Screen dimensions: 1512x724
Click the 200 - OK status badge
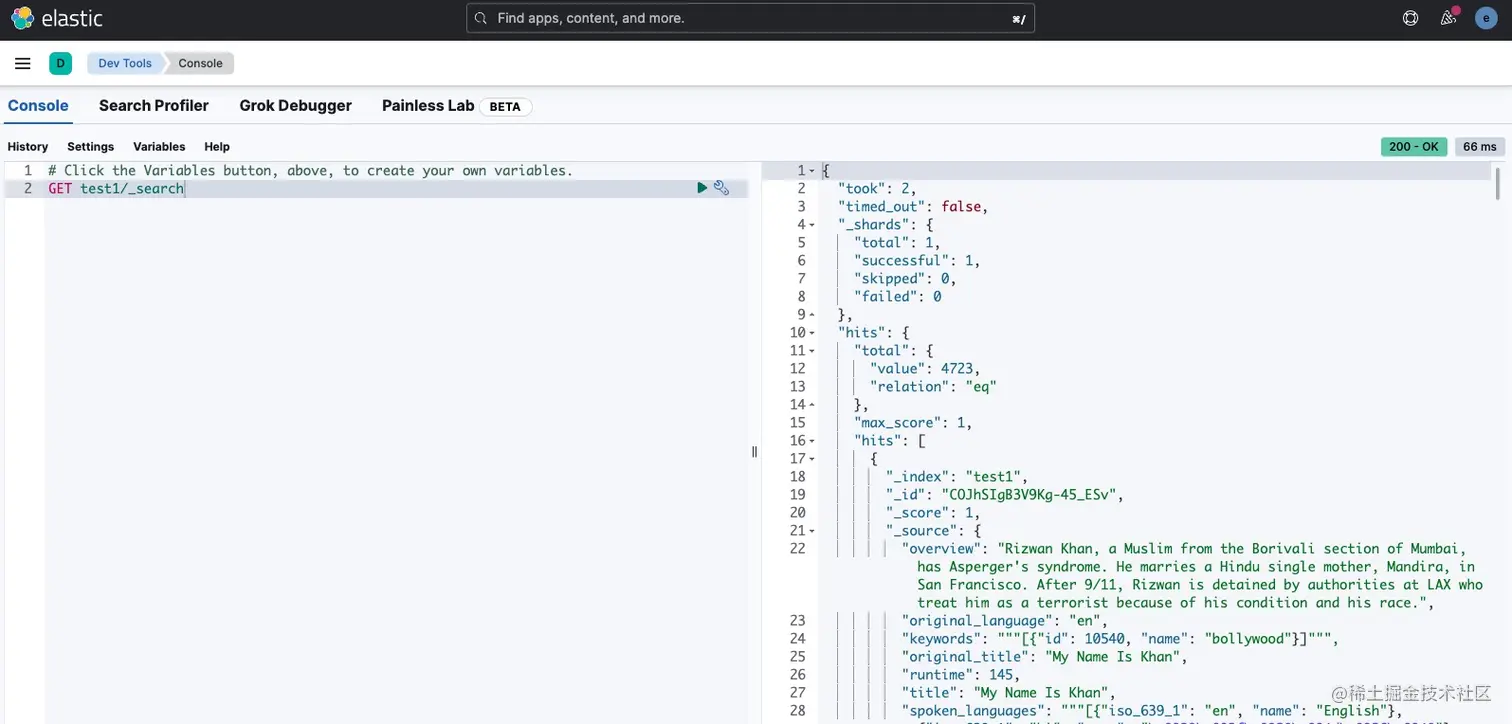pos(1414,147)
